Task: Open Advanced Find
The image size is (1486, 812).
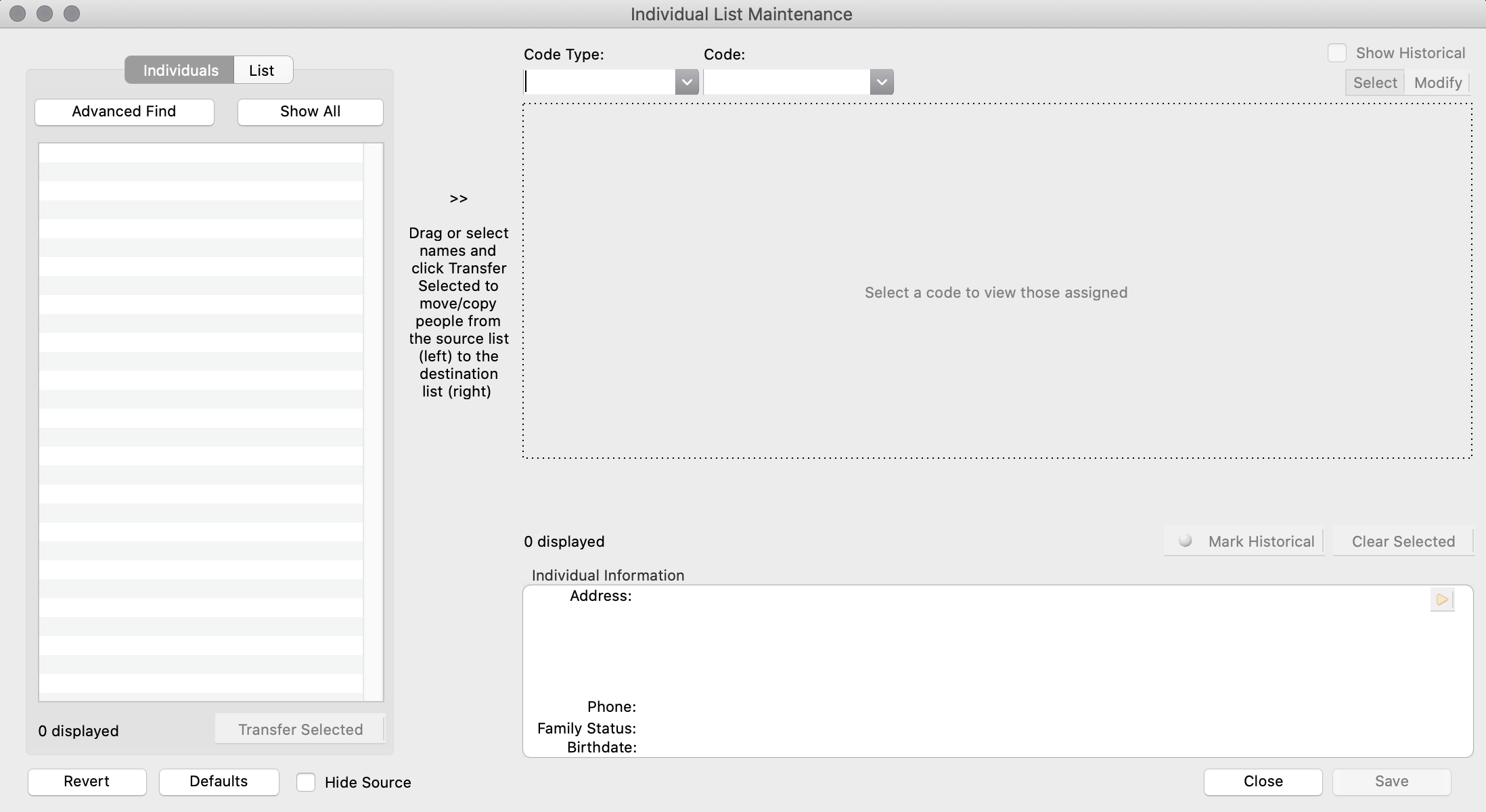Action: [124, 112]
